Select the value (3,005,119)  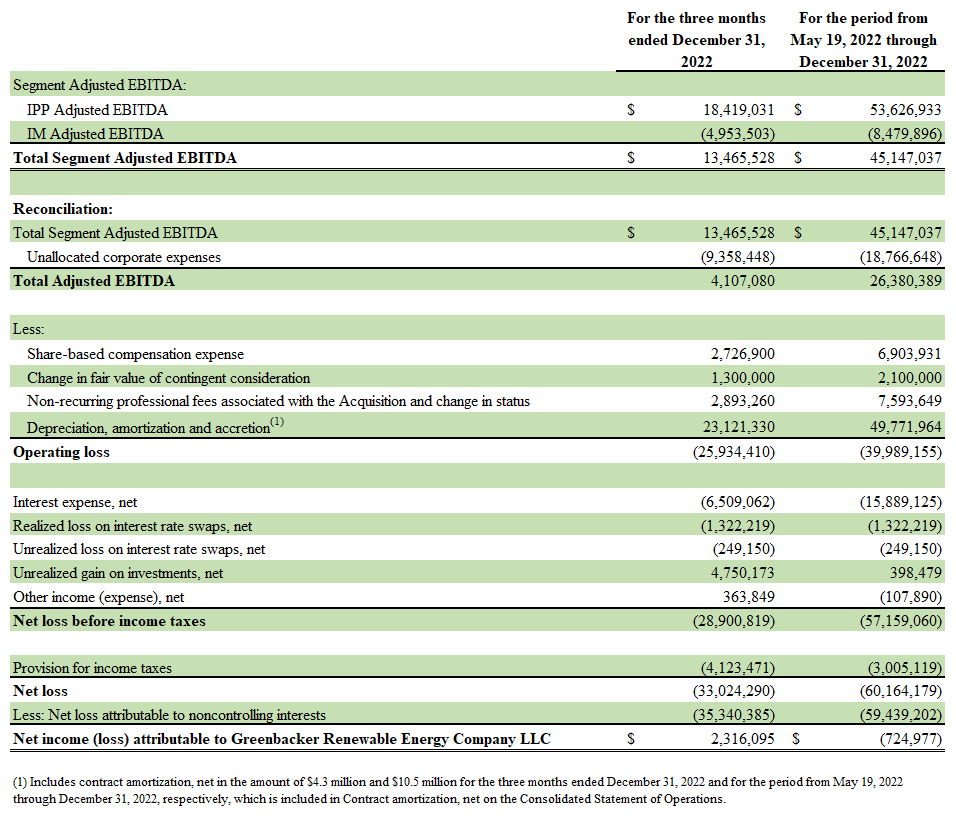[x=905, y=668]
